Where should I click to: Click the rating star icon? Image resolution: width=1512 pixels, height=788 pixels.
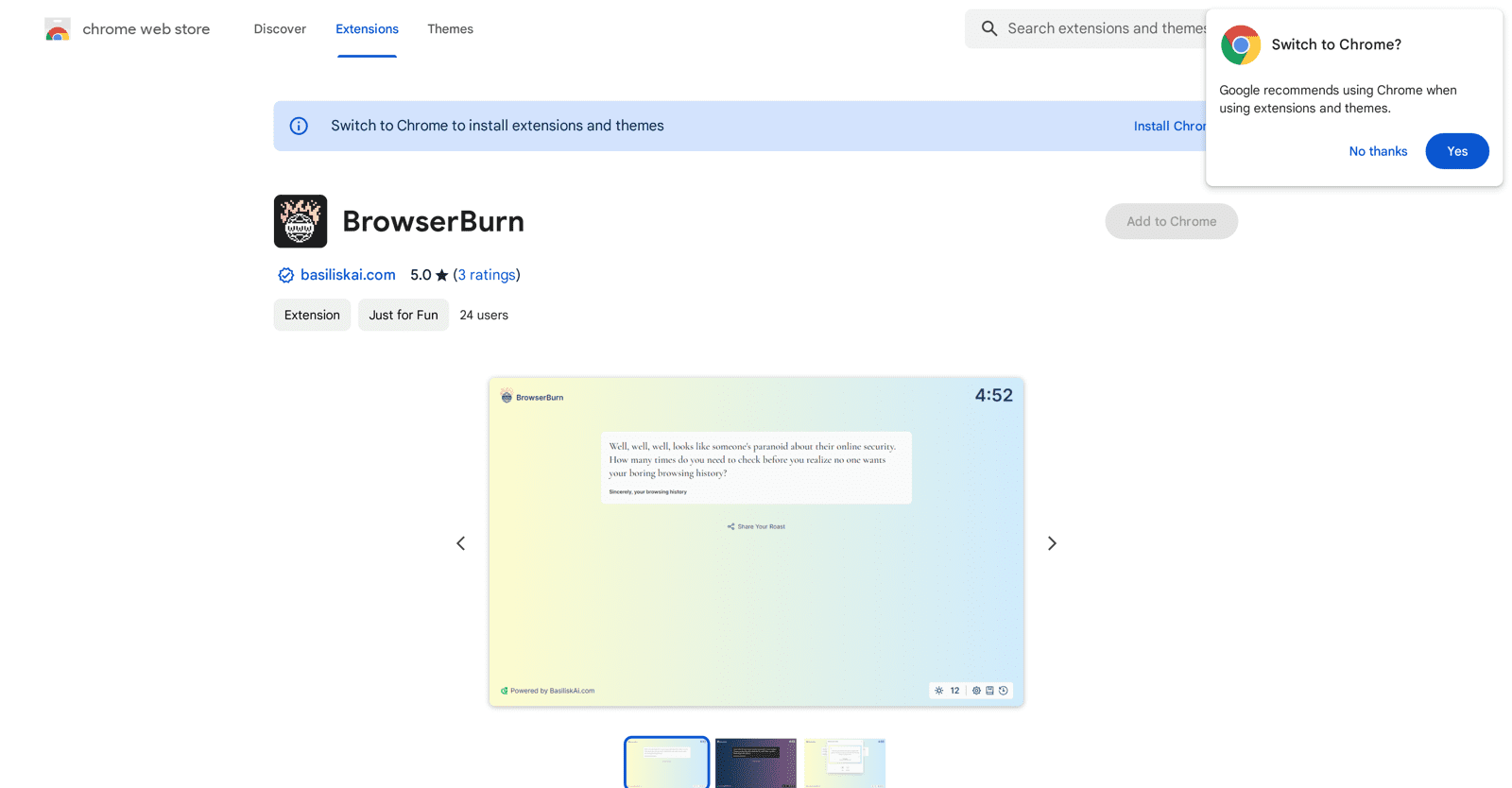pos(441,275)
